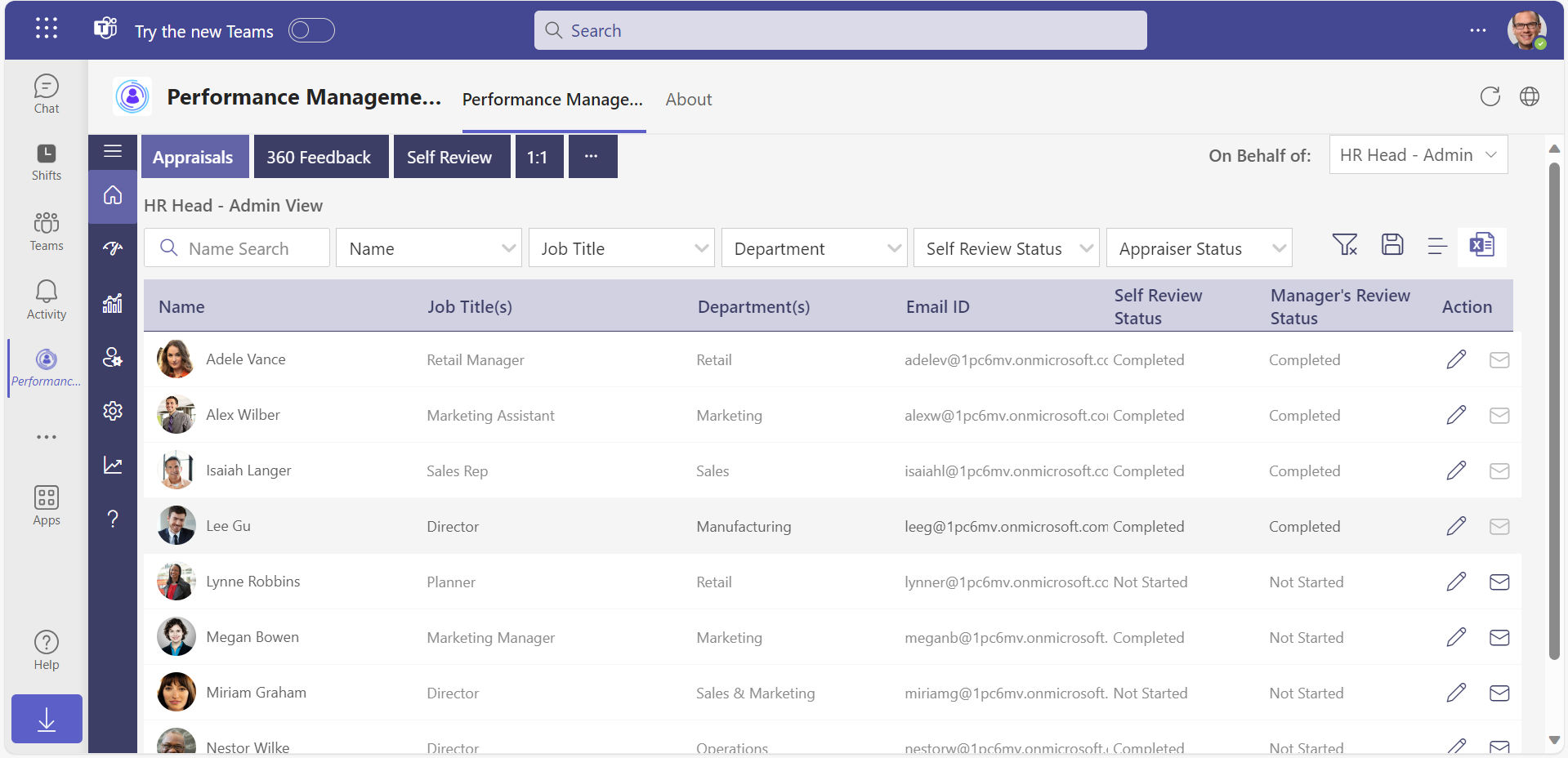Edit Lee Gu's appraisal with pencil
Viewport: 1568px width, 758px height.
pos(1456,526)
